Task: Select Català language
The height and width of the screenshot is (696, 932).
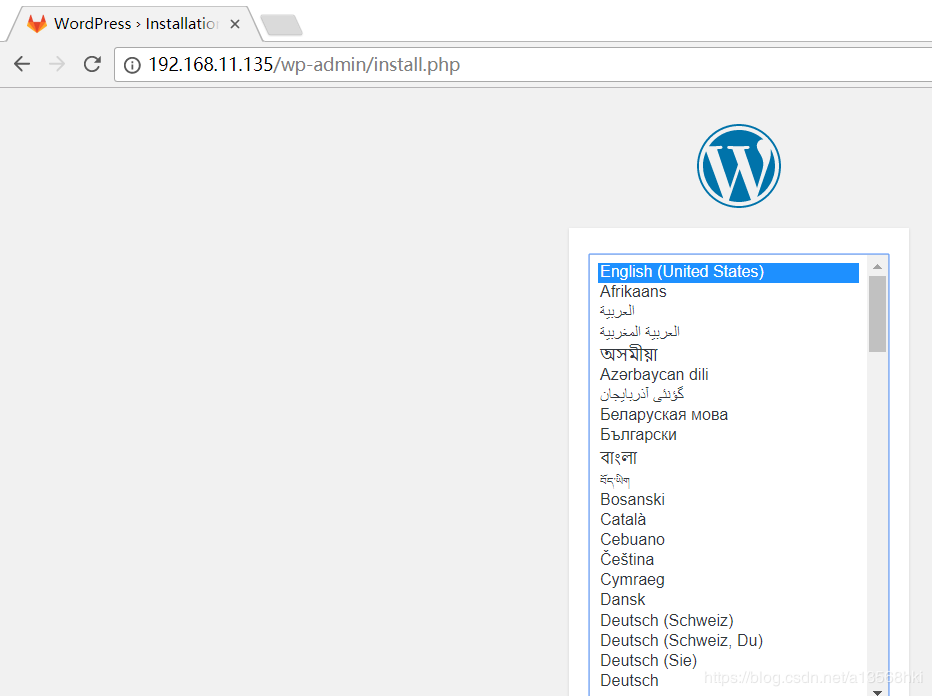Action: pos(728,519)
